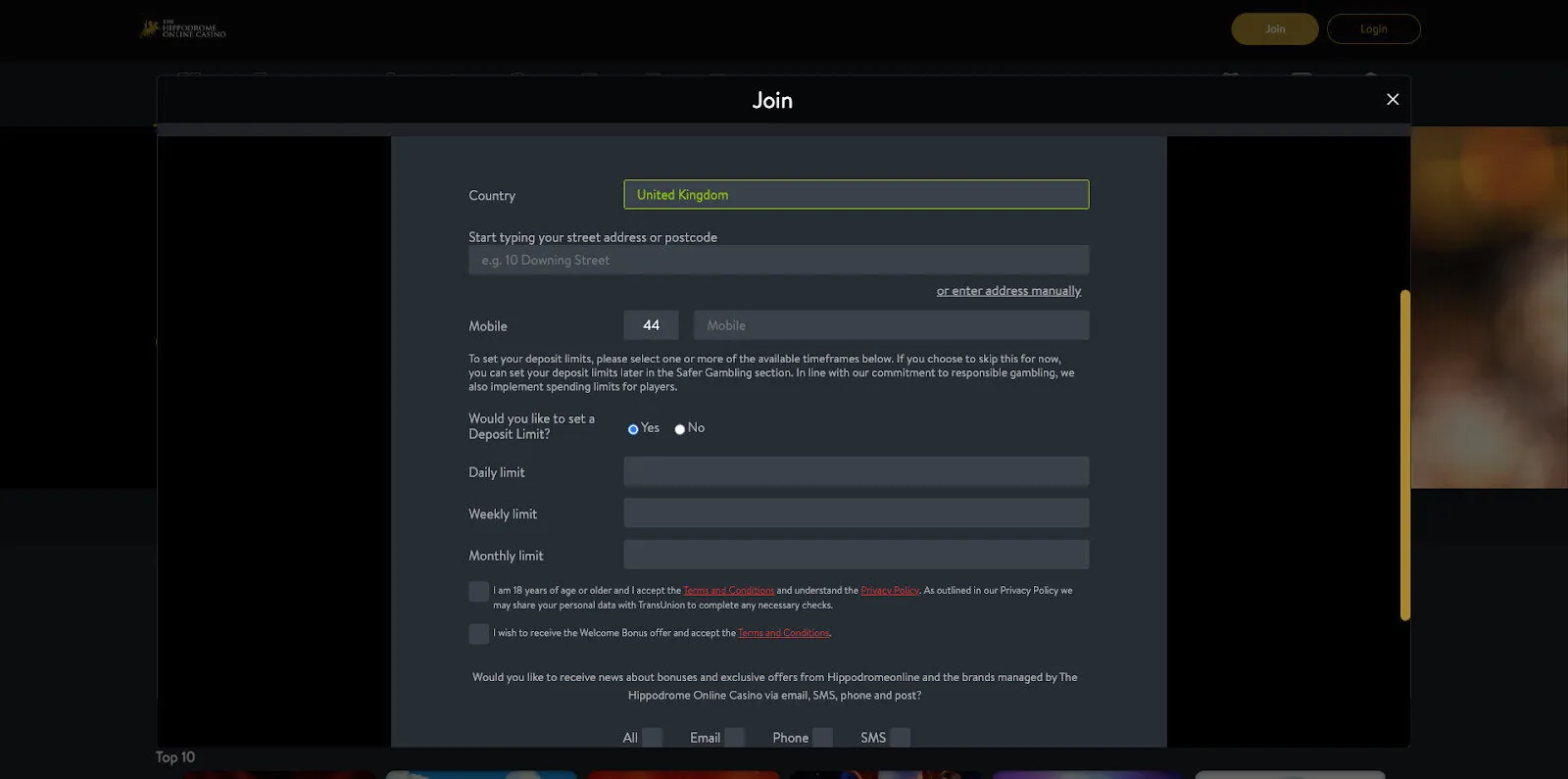Screen dimensions: 1568x779
Task: Click the gold scrollbar of the Join dialog
Action: pos(1405,455)
